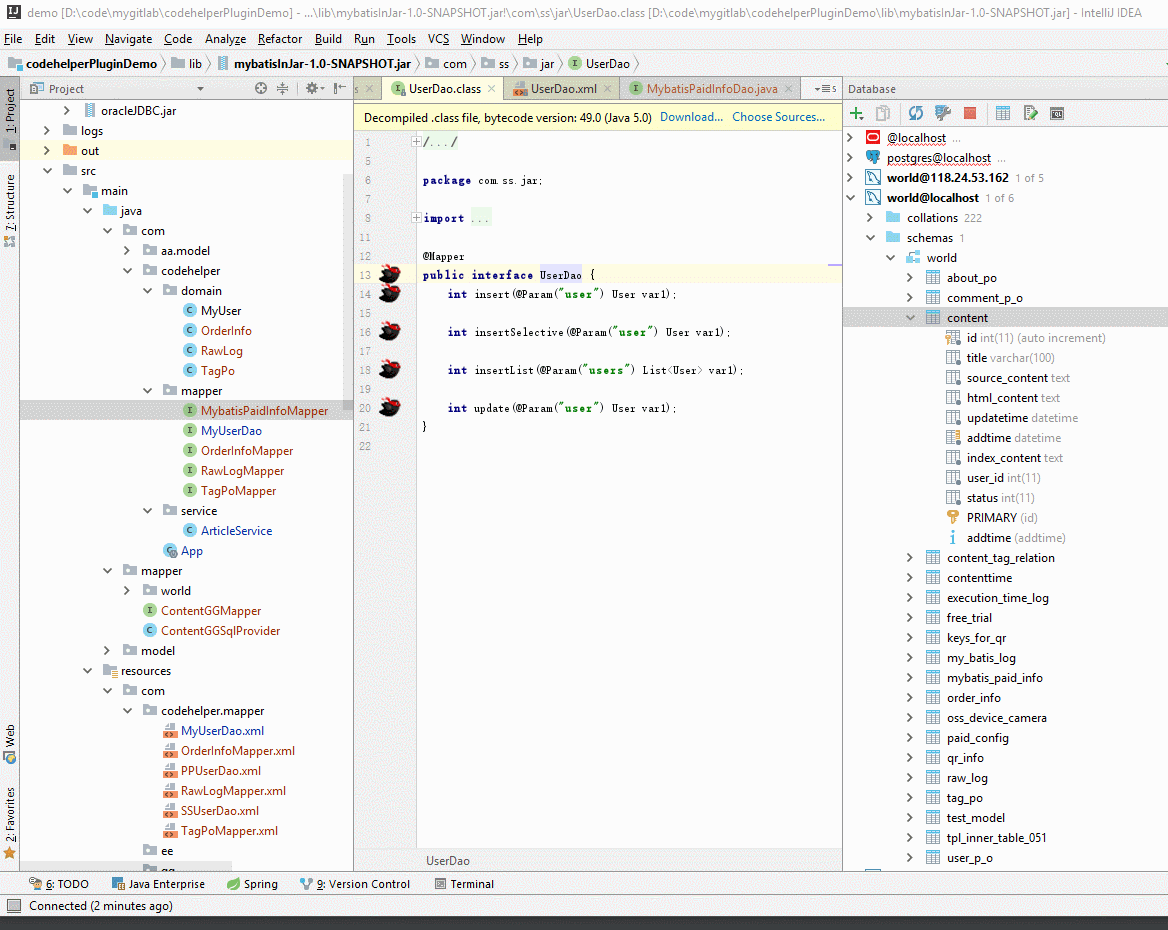The image size is (1168, 930).
Task: Open the VCS menu
Action: coord(438,39)
